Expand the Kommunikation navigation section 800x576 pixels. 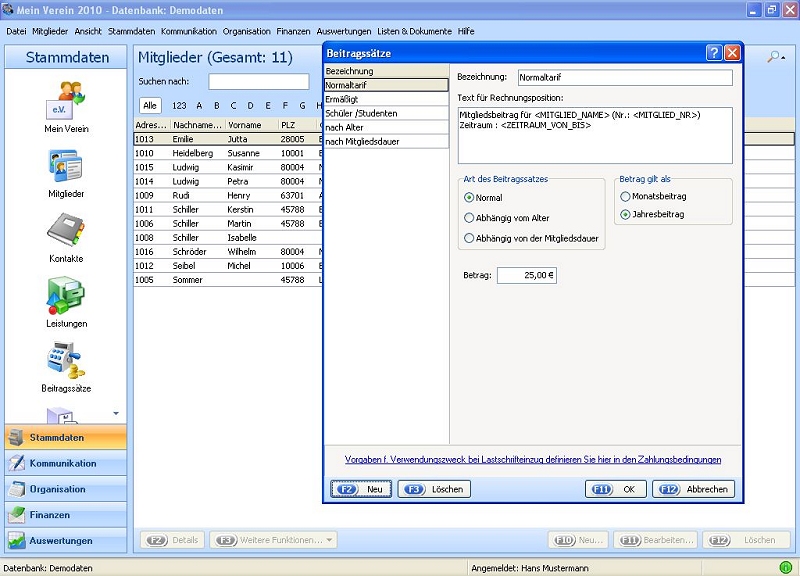click(x=65, y=463)
